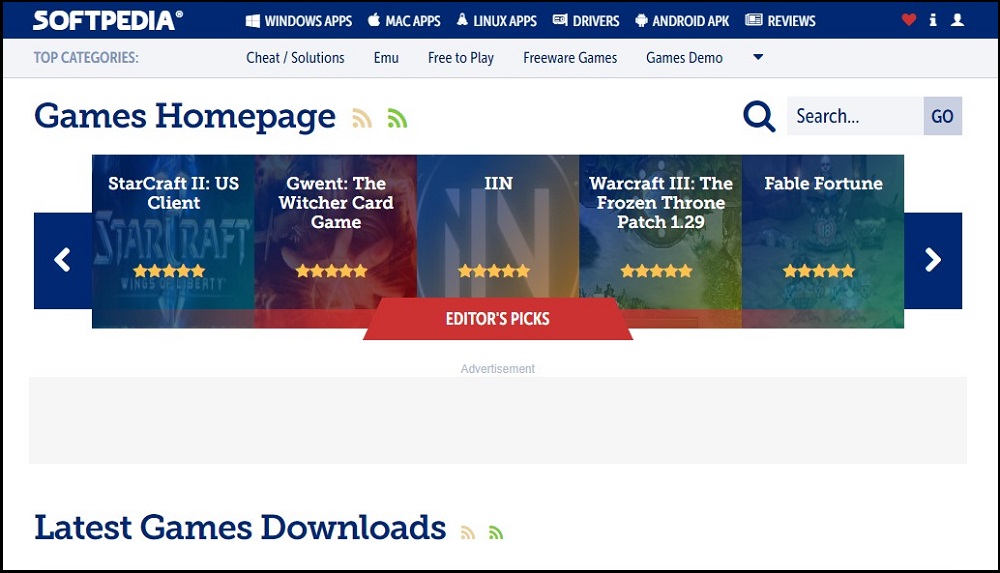Click the Games Homepage heading

pos(185,117)
